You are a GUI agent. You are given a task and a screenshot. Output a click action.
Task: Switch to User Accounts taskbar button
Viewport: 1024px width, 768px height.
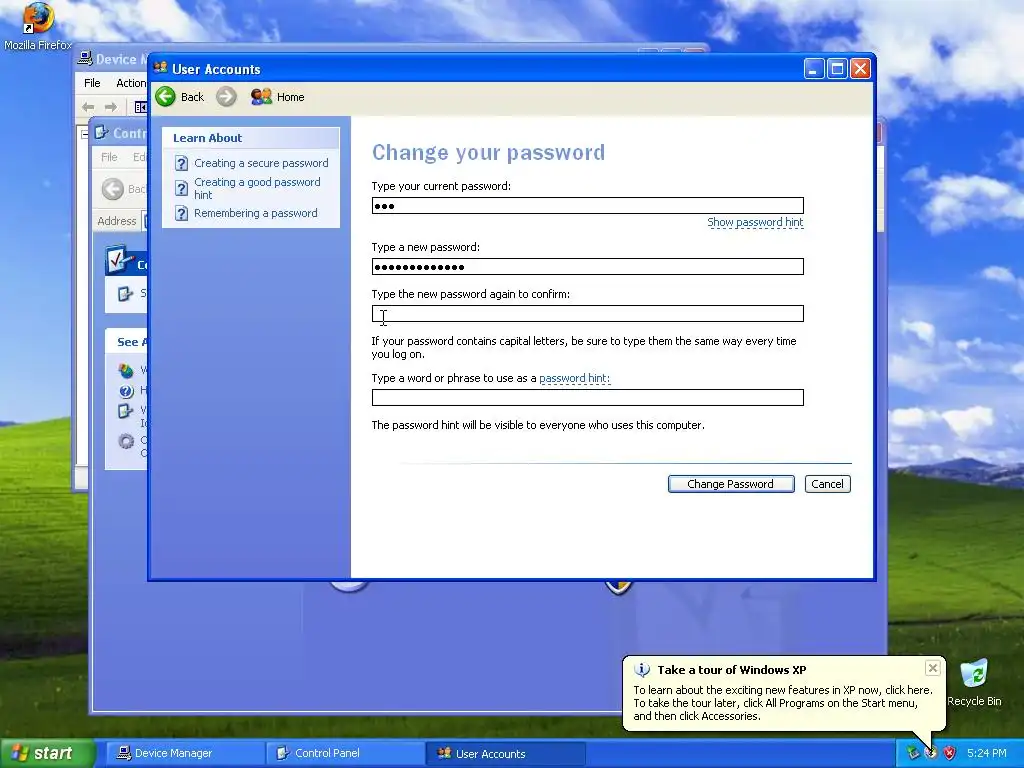coord(505,753)
